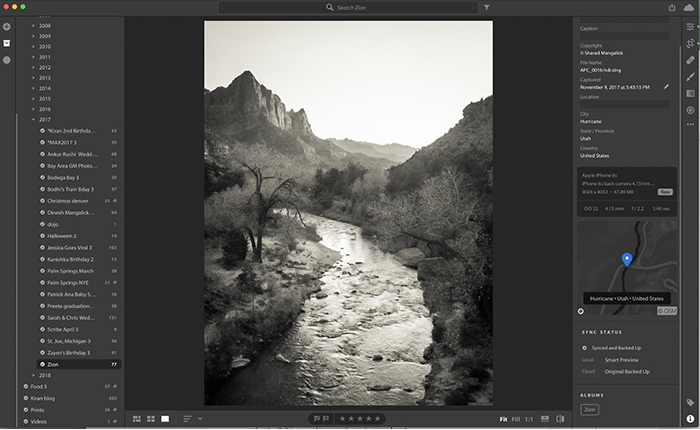
Task: Open the Zion album in list
Action: pyautogui.click(x=79, y=364)
